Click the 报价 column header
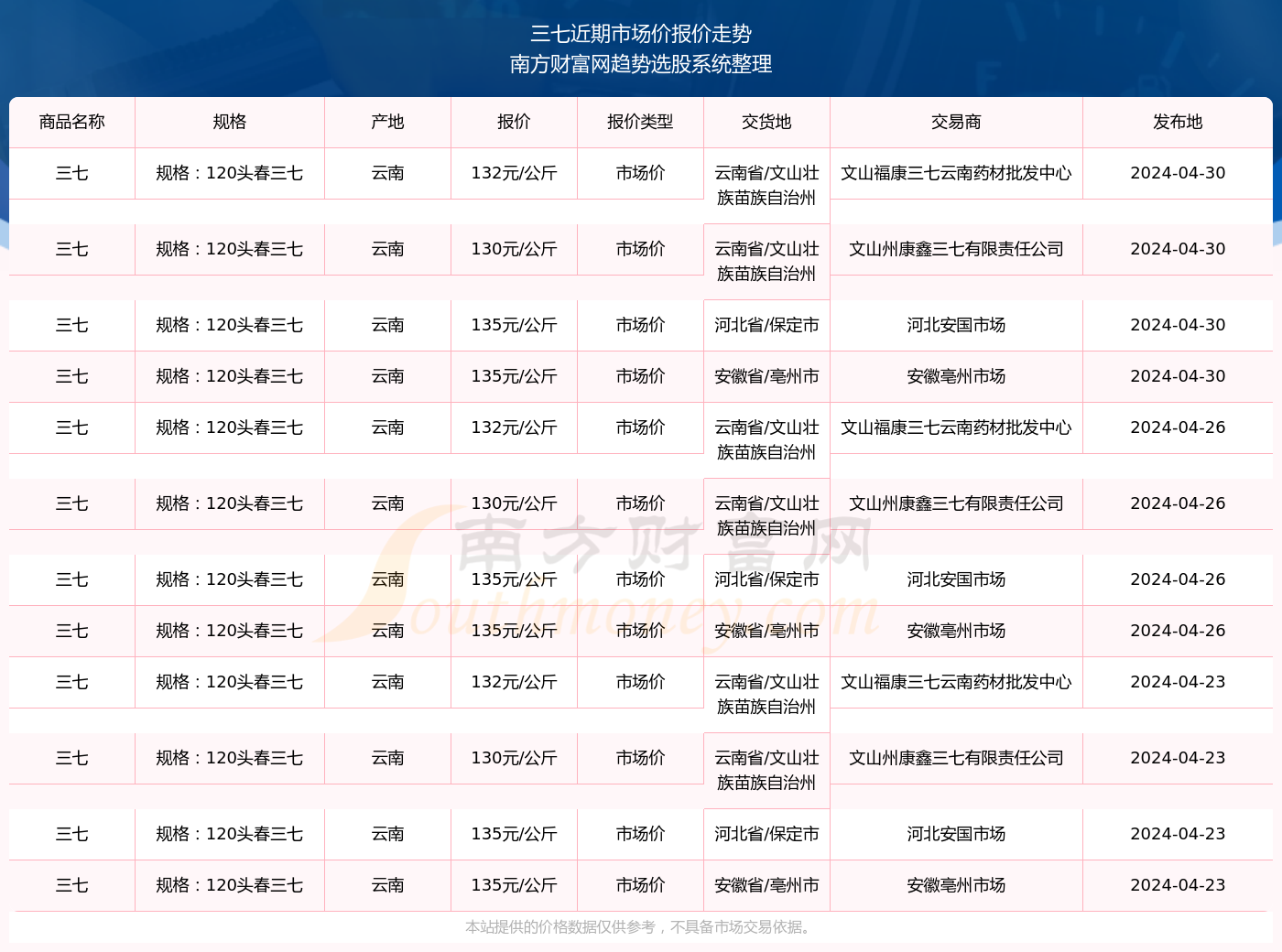This screenshot has width=1282, height=952. tap(513, 121)
